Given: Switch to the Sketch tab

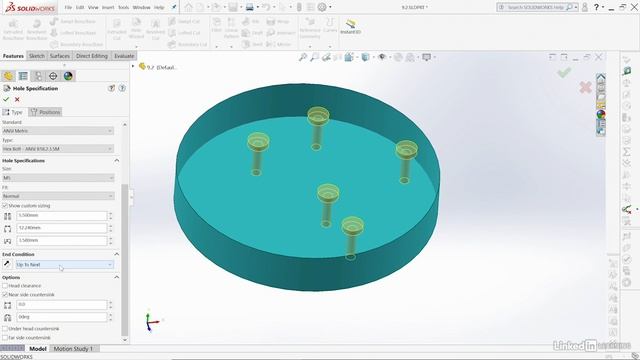Looking at the screenshot, I should click(x=37, y=56).
